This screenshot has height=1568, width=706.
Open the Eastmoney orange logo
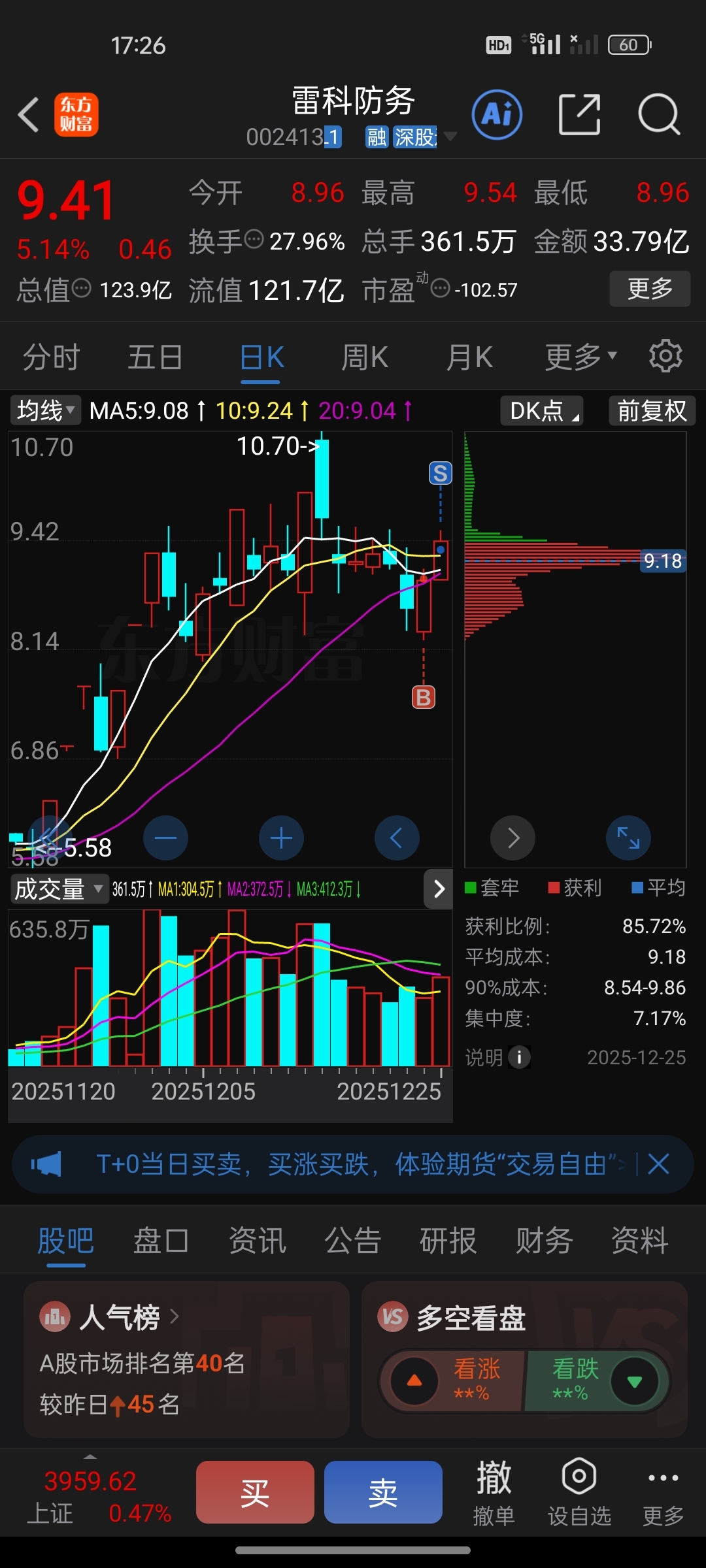76,114
